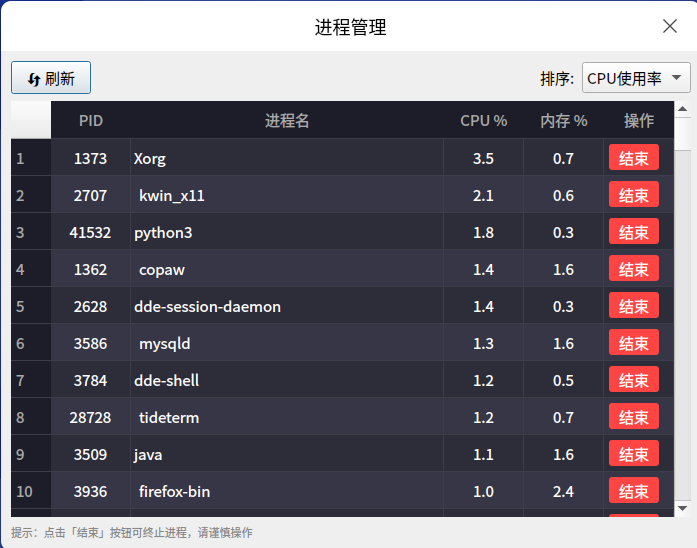Terminate the mysqld process
Screen dimensions: 697x548
pyautogui.click(x=633, y=342)
